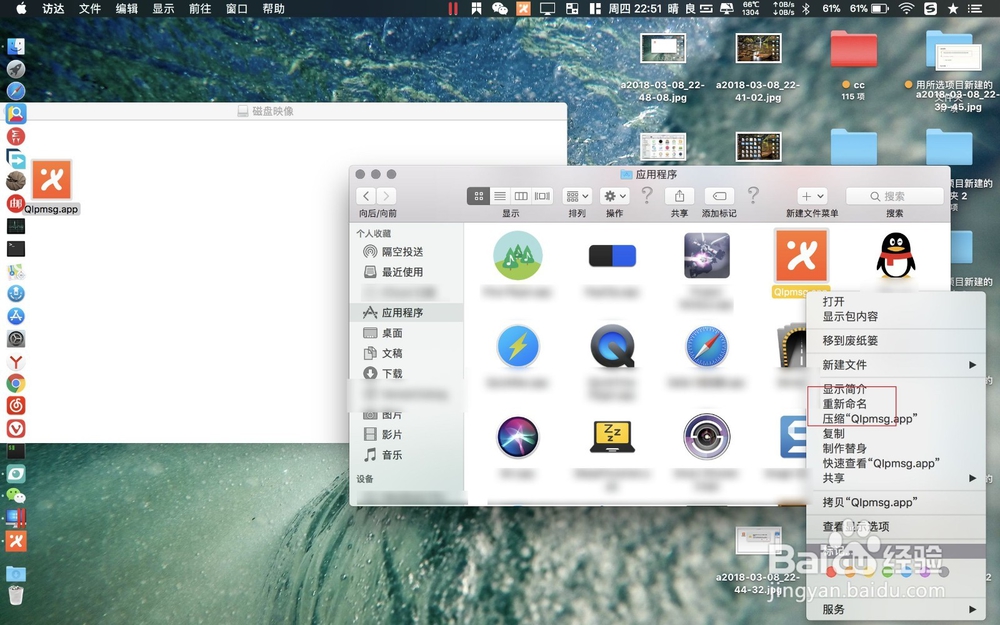
Task: Open Finder from the Dock
Action: pos(16,46)
